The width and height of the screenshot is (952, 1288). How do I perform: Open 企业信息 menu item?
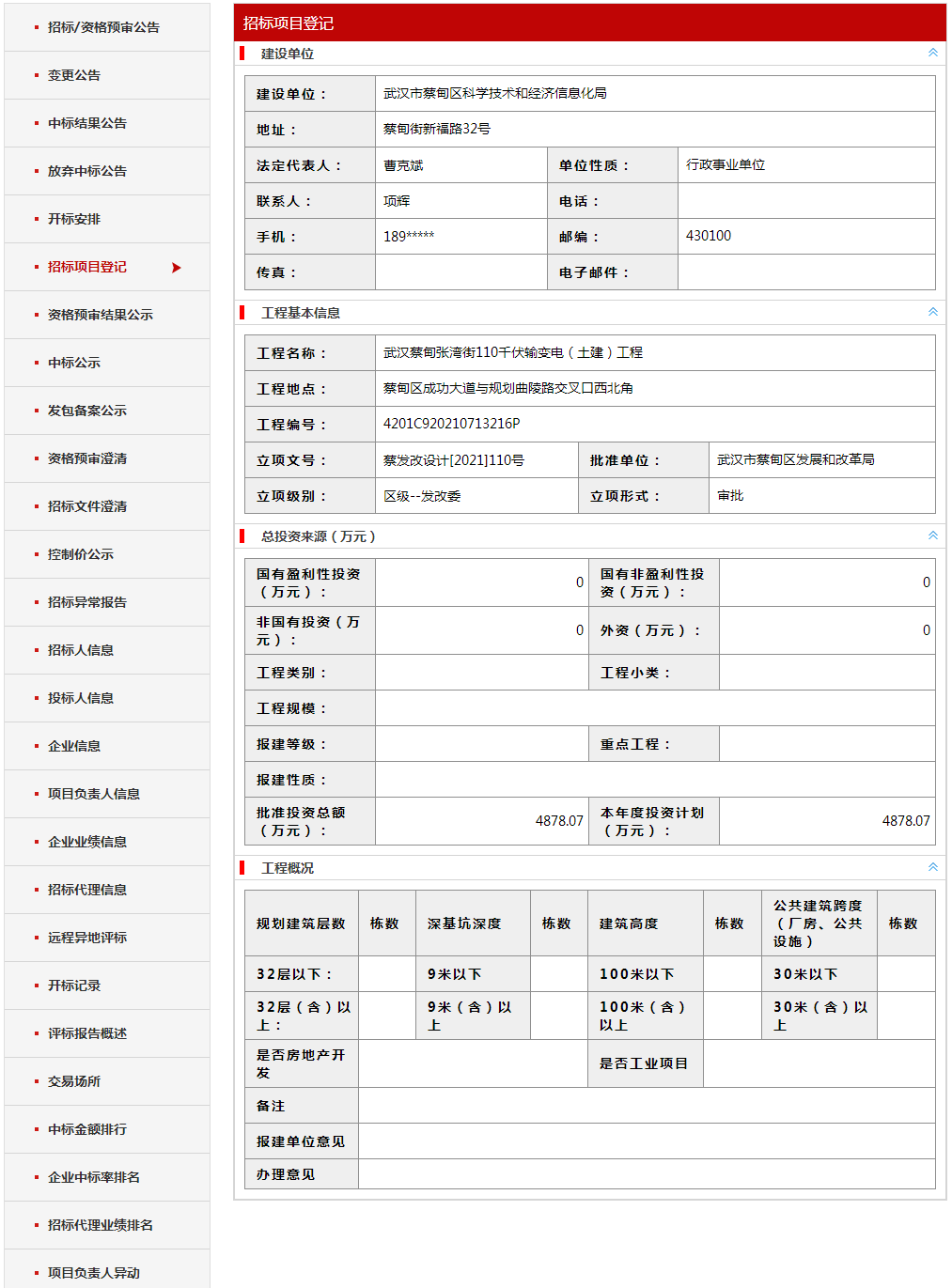[x=74, y=746]
